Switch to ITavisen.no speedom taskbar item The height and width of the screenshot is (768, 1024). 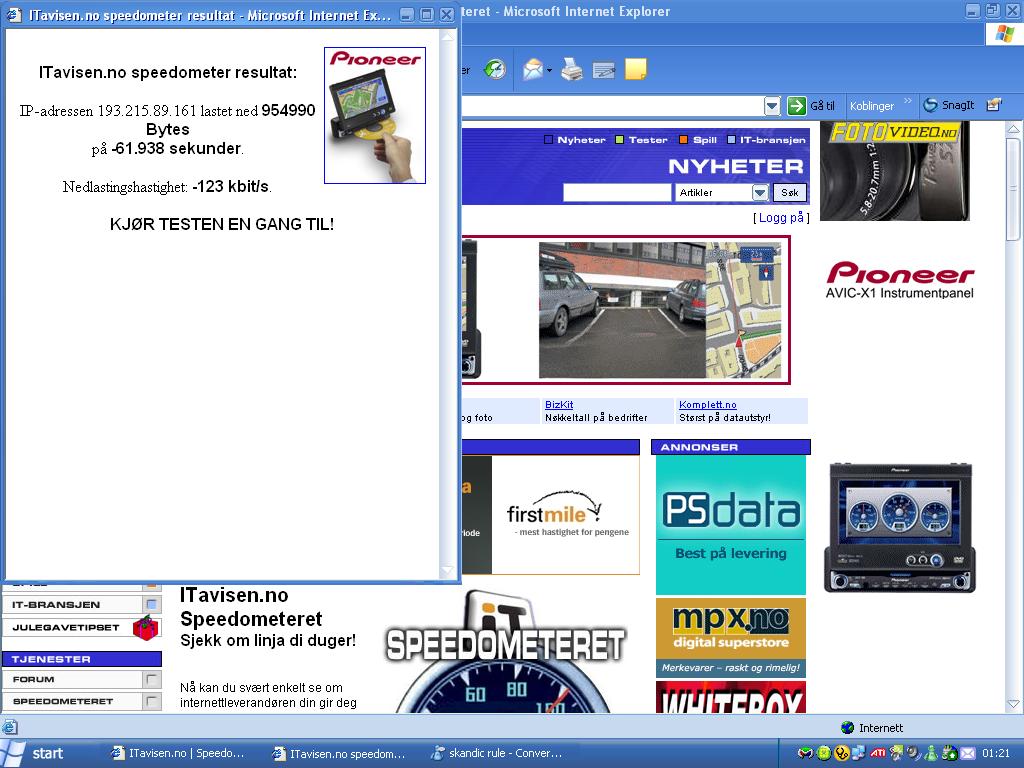(340, 753)
